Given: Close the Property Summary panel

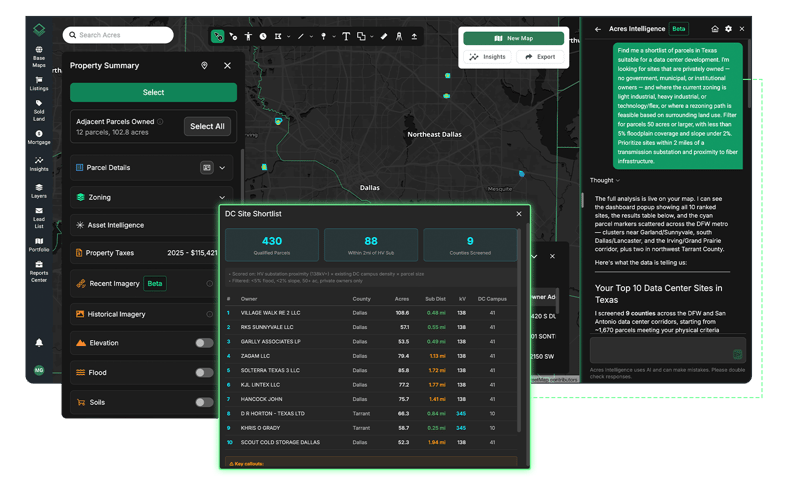Looking at the screenshot, I should pyautogui.click(x=227, y=66).
